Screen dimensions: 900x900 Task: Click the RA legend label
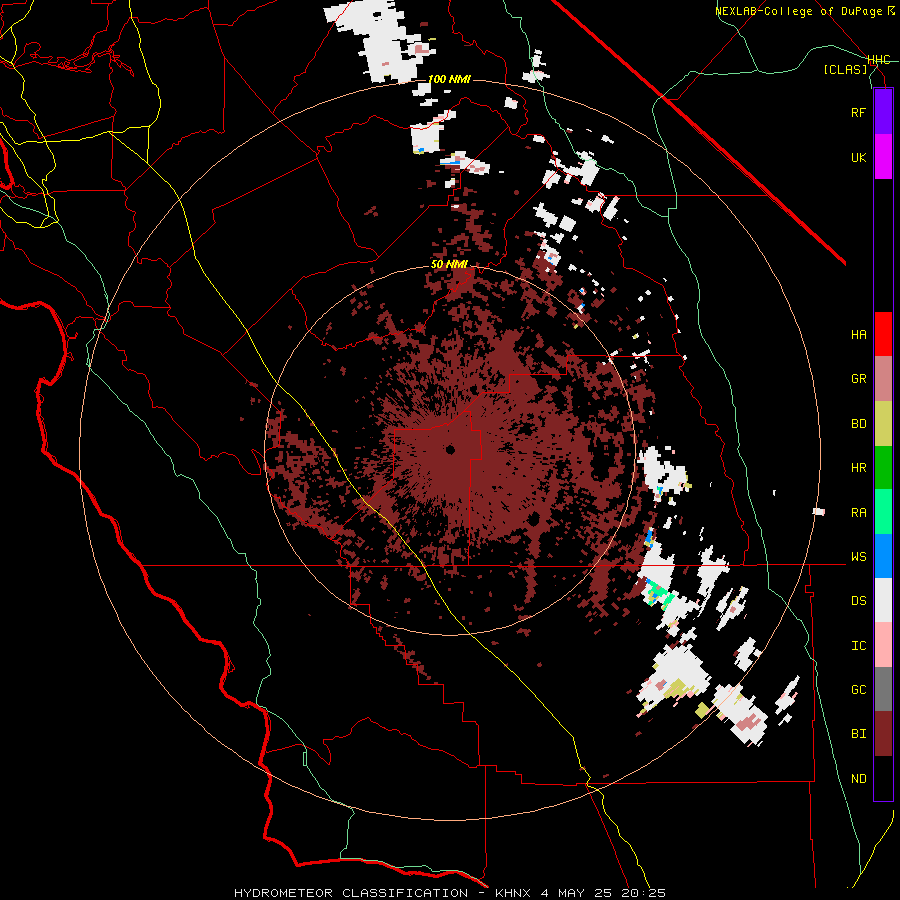coord(858,513)
